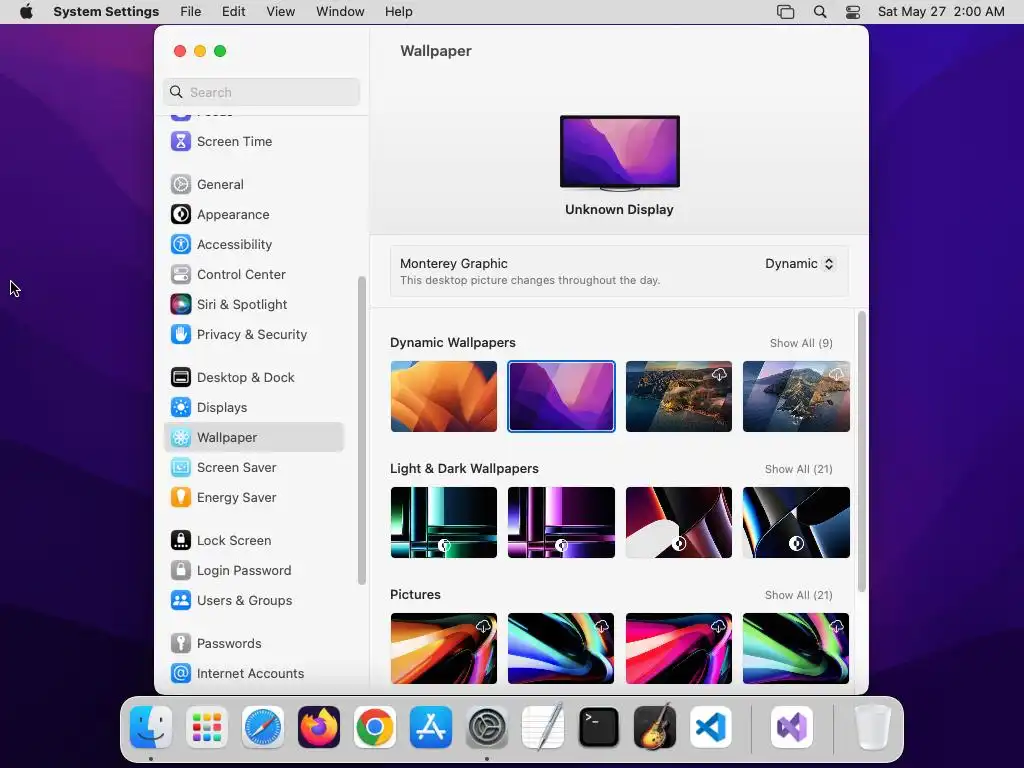1024x768 pixels.
Task: Open Privacy & Security hand icon
Action: coord(181,334)
